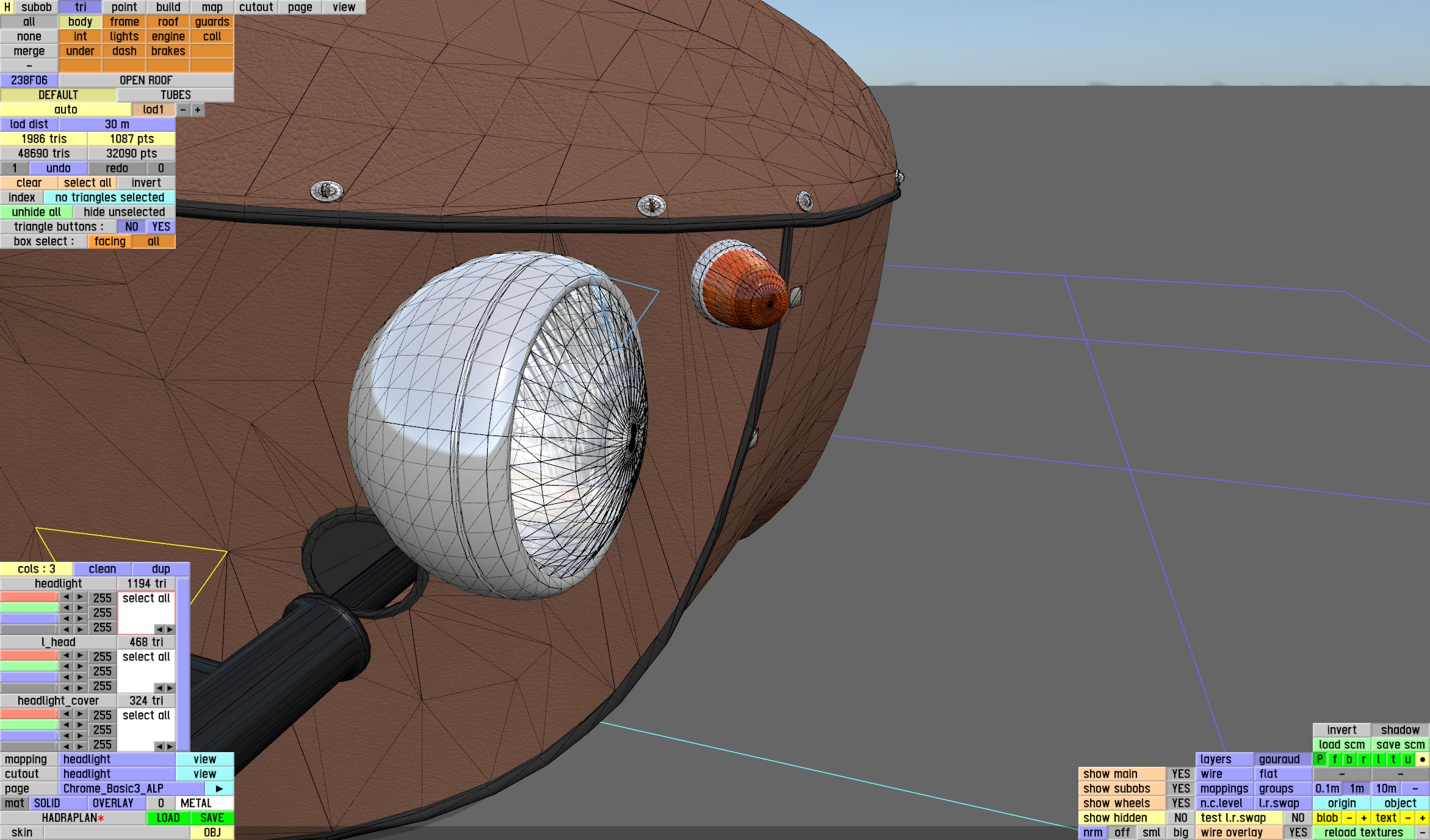Click the page selector right-arrow beside Chrome_Basic3_ALP
The image size is (1430, 840).
pos(219,788)
